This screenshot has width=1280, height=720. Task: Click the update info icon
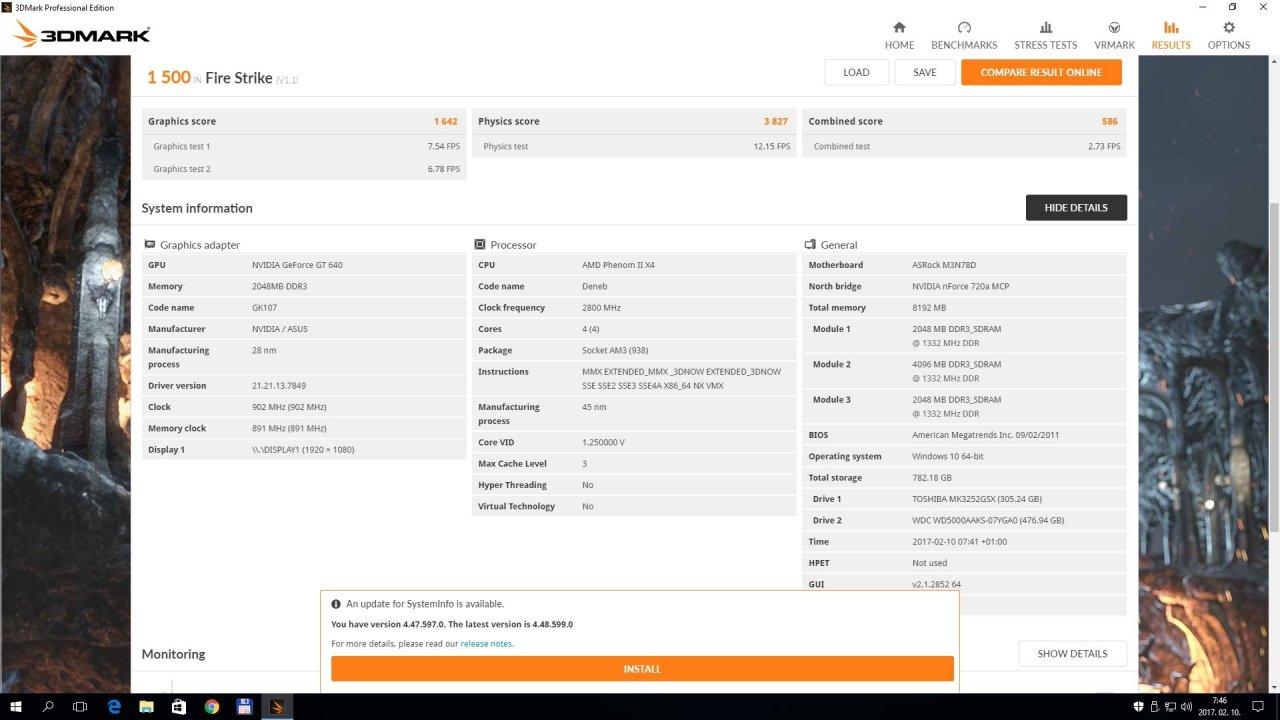(x=336, y=604)
